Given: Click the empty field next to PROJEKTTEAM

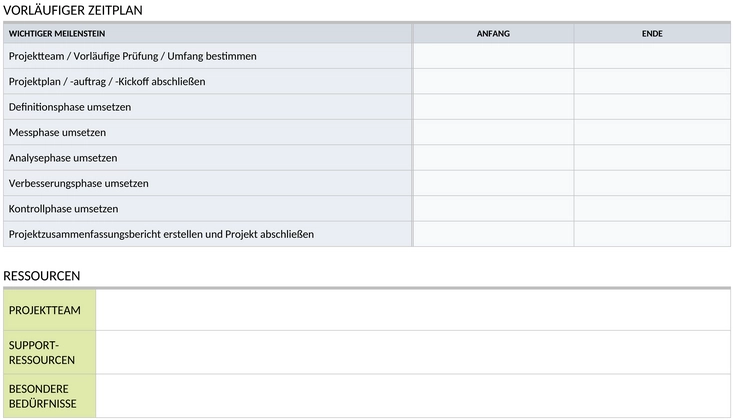Looking at the screenshot, I should [413, 310].
